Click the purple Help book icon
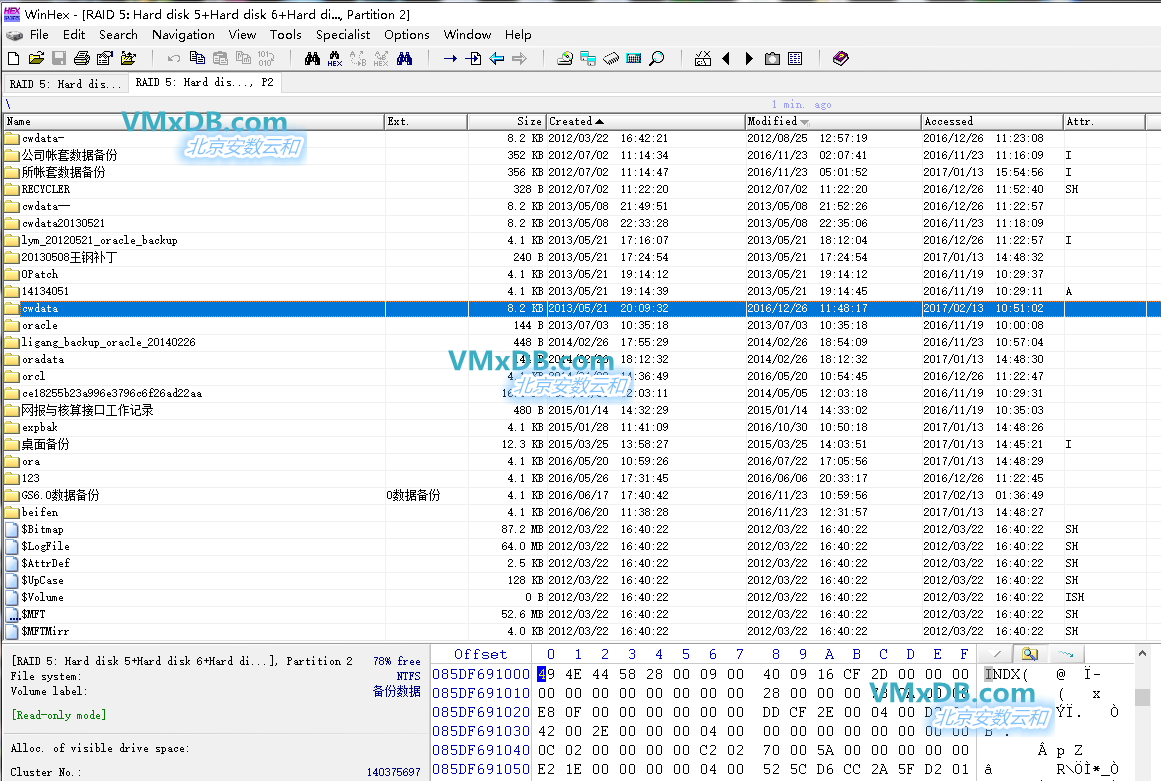Screen dimensions: 1161x781 click(840, 58)
